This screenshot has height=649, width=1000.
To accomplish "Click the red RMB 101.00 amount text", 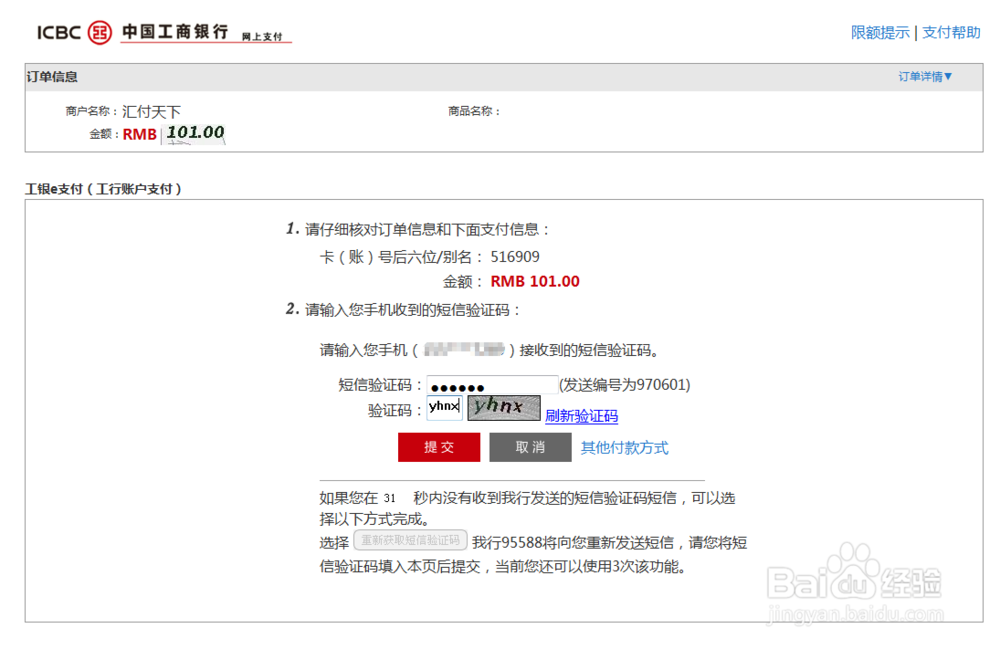I will click(534, 281).
